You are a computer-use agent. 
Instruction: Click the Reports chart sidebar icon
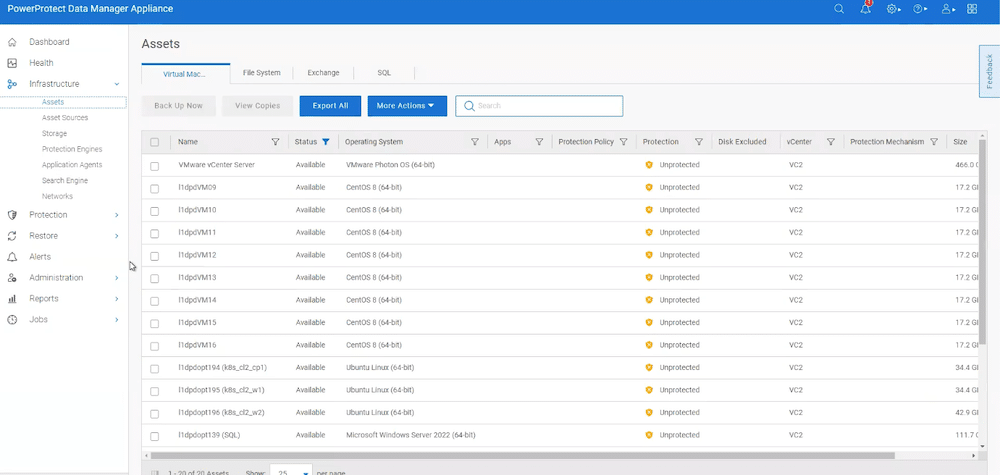[11, 299]
